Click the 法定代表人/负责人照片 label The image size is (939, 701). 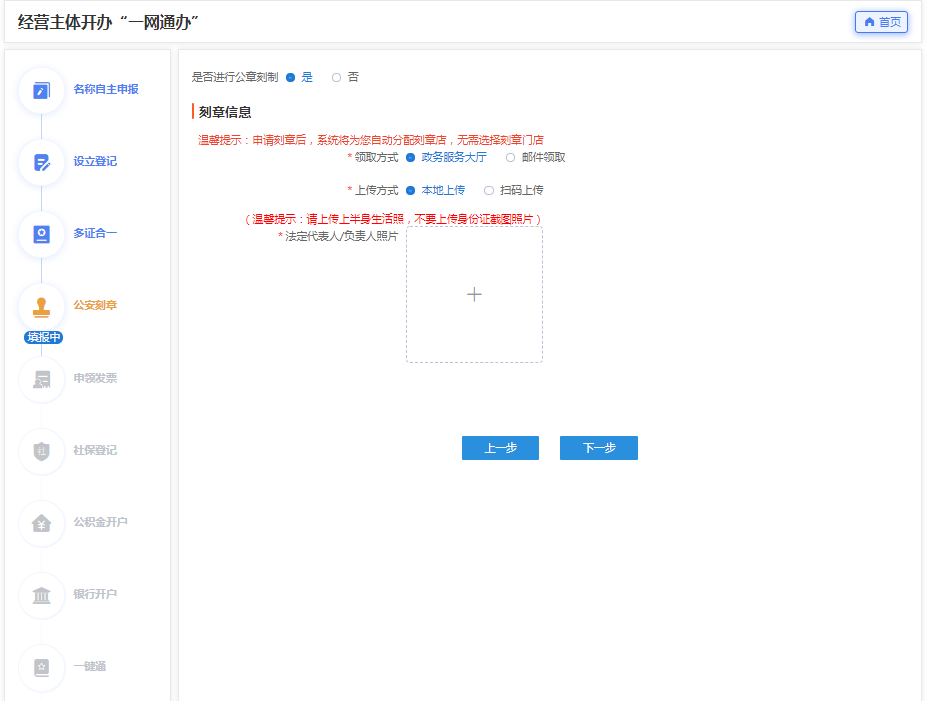[x=341, y=236]
